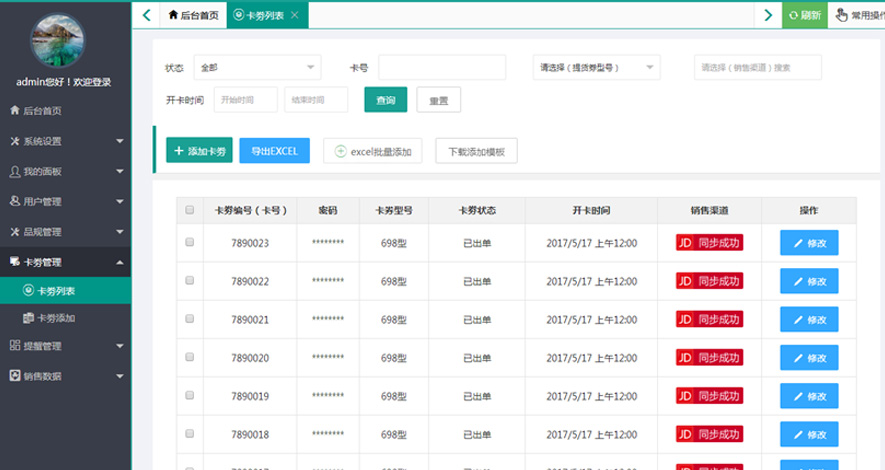Click the left arrow tab scroll icon

(146, 15)
